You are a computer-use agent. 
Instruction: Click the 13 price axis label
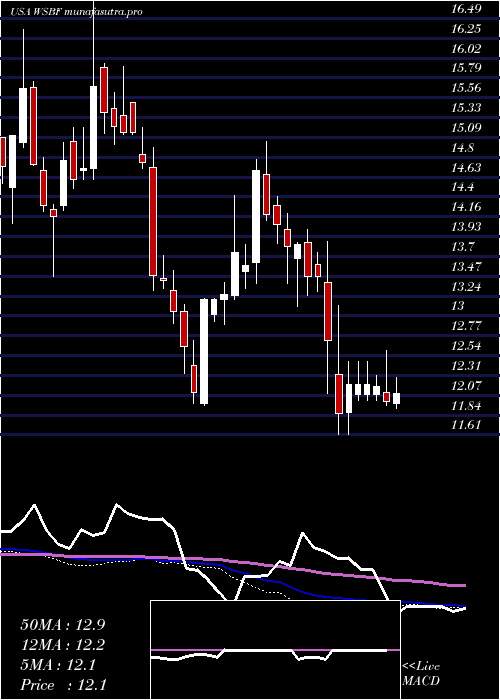[x=458, y=306]
